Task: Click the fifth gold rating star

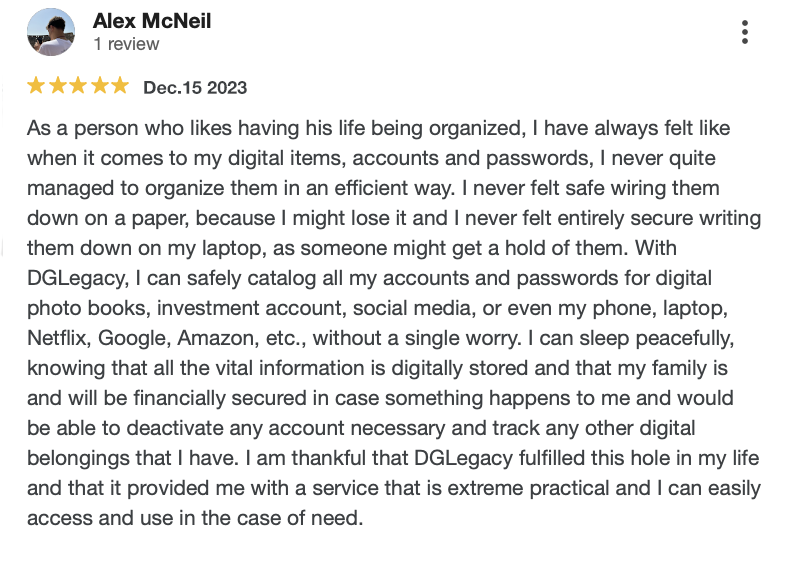Action: point(120,86)
